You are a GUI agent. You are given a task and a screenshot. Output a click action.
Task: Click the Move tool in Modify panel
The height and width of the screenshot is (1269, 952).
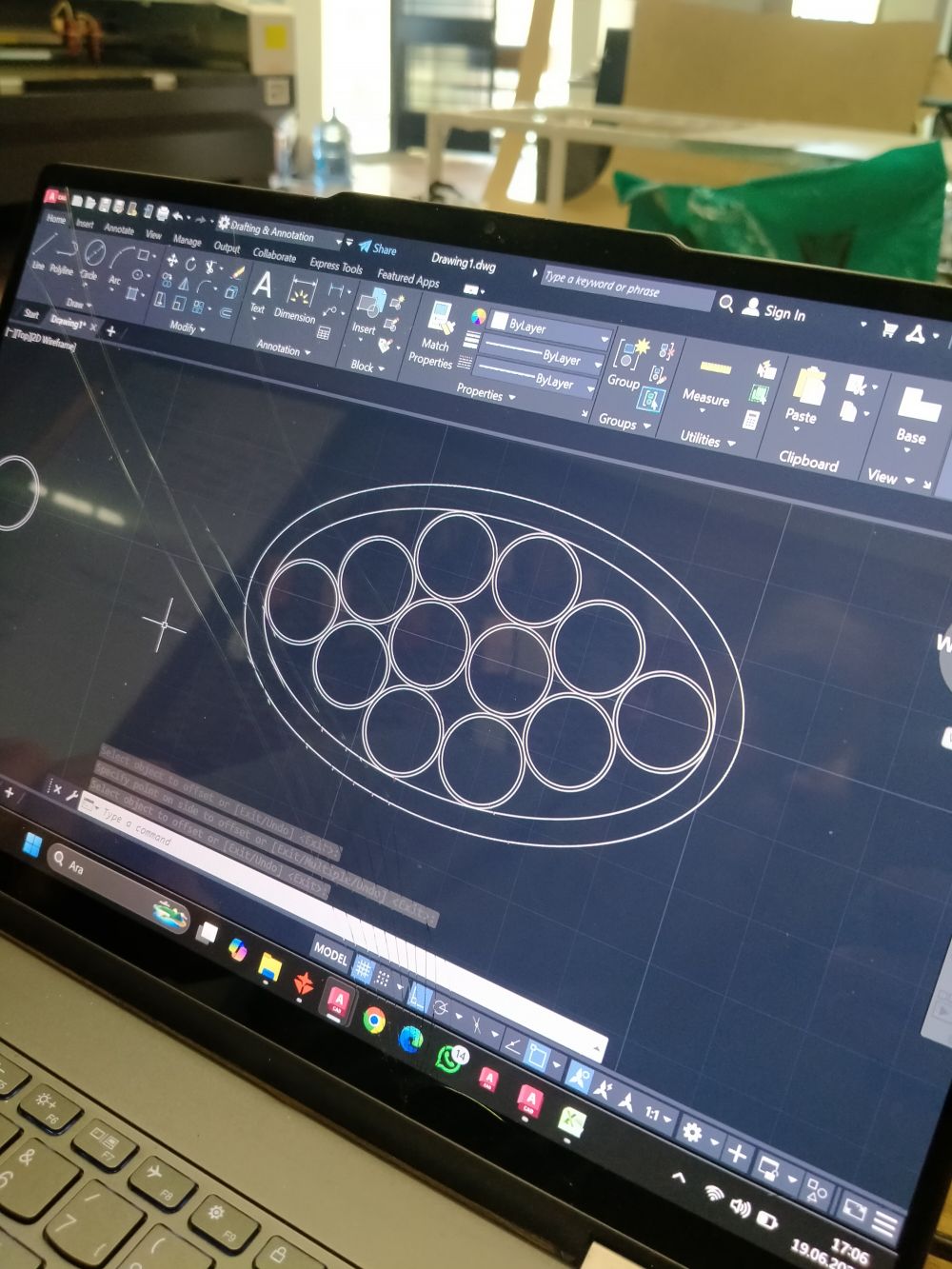(171, 261)
